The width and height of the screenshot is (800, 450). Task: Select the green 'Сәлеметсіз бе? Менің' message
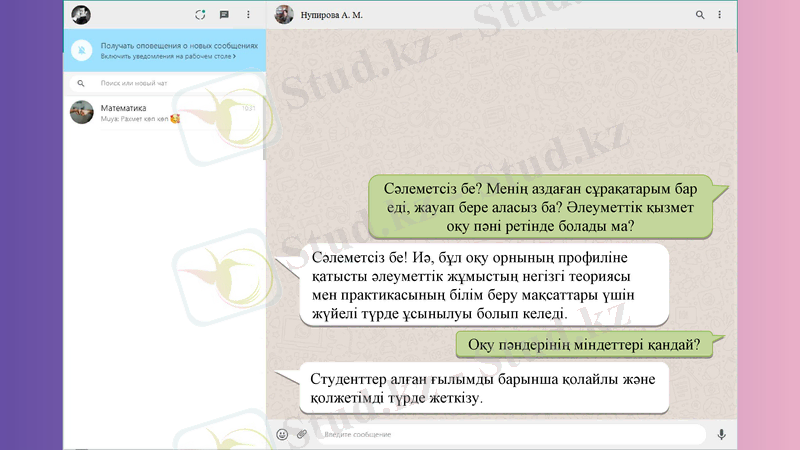540,207
